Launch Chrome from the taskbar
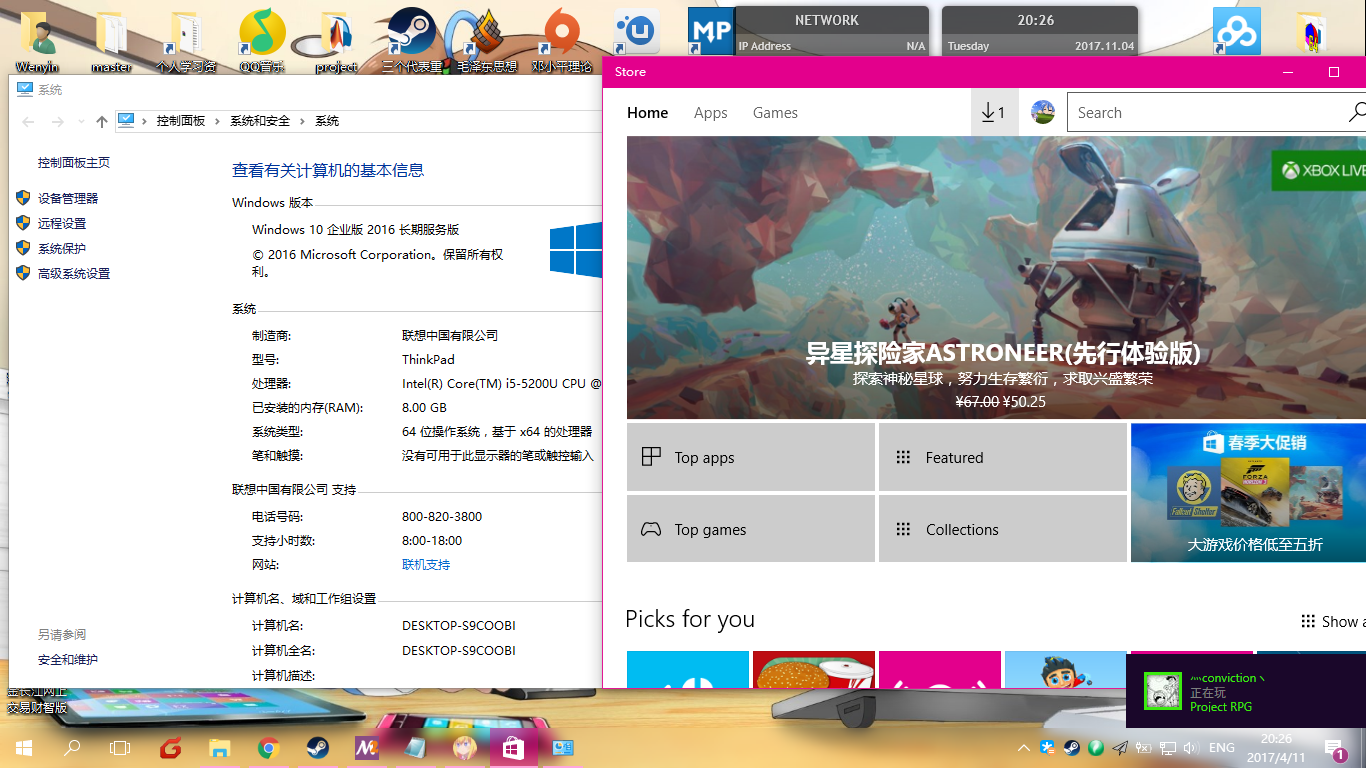 click(x=268, y=747)
